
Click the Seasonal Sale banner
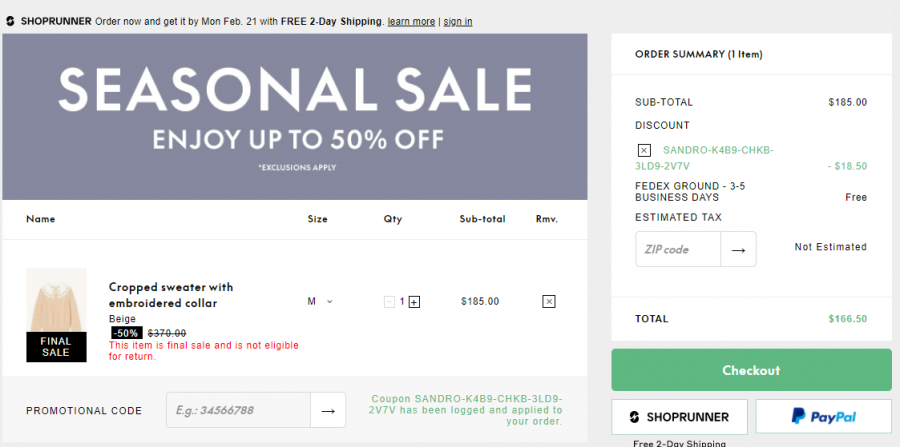click(x=294, y=116)
